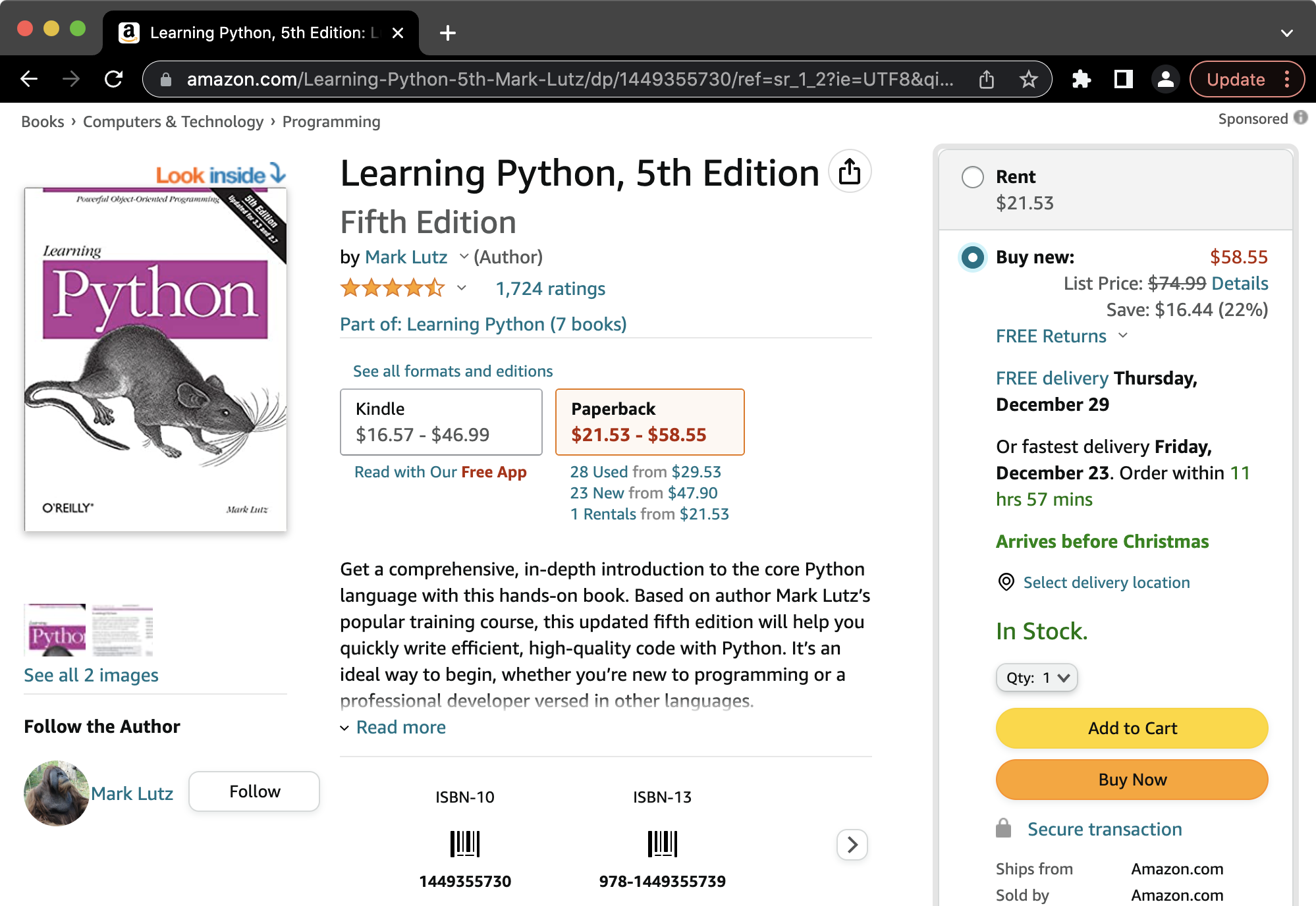
Task: Expand description with Read more
Action: pyautogui.click(x=400, y=728)
